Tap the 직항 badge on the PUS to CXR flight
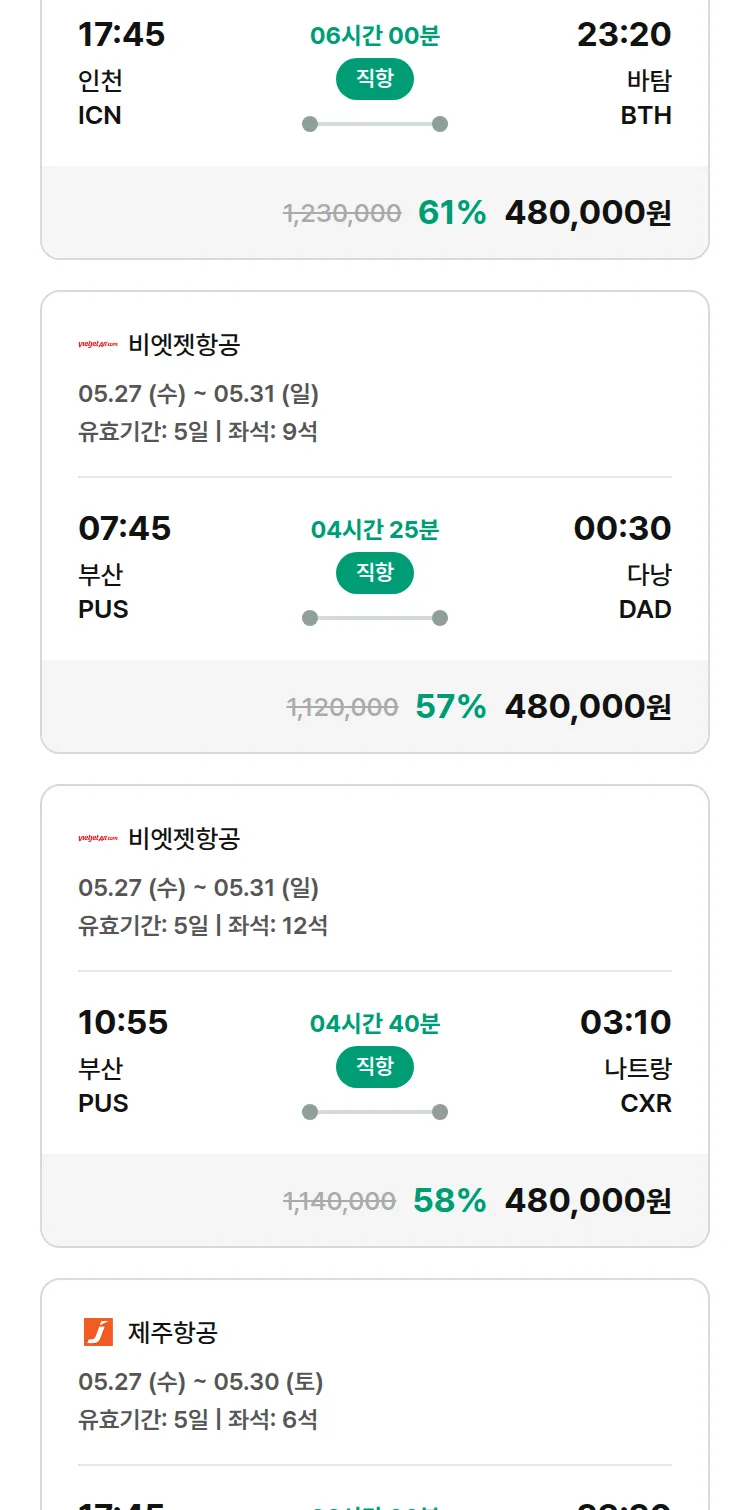 pyautogui.click(x=375, y=1067)
